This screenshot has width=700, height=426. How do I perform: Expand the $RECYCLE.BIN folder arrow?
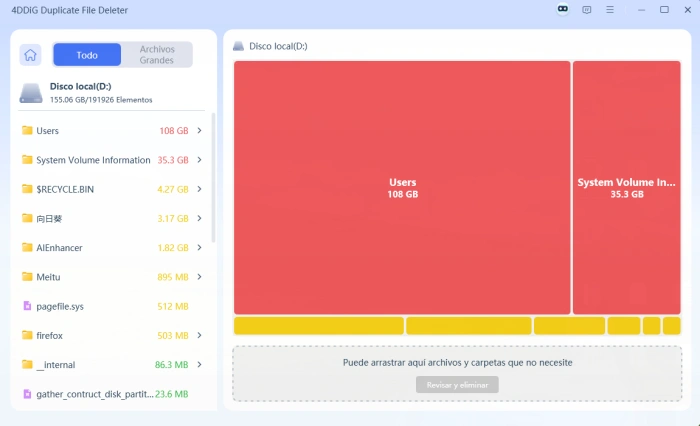coord(200,189)
